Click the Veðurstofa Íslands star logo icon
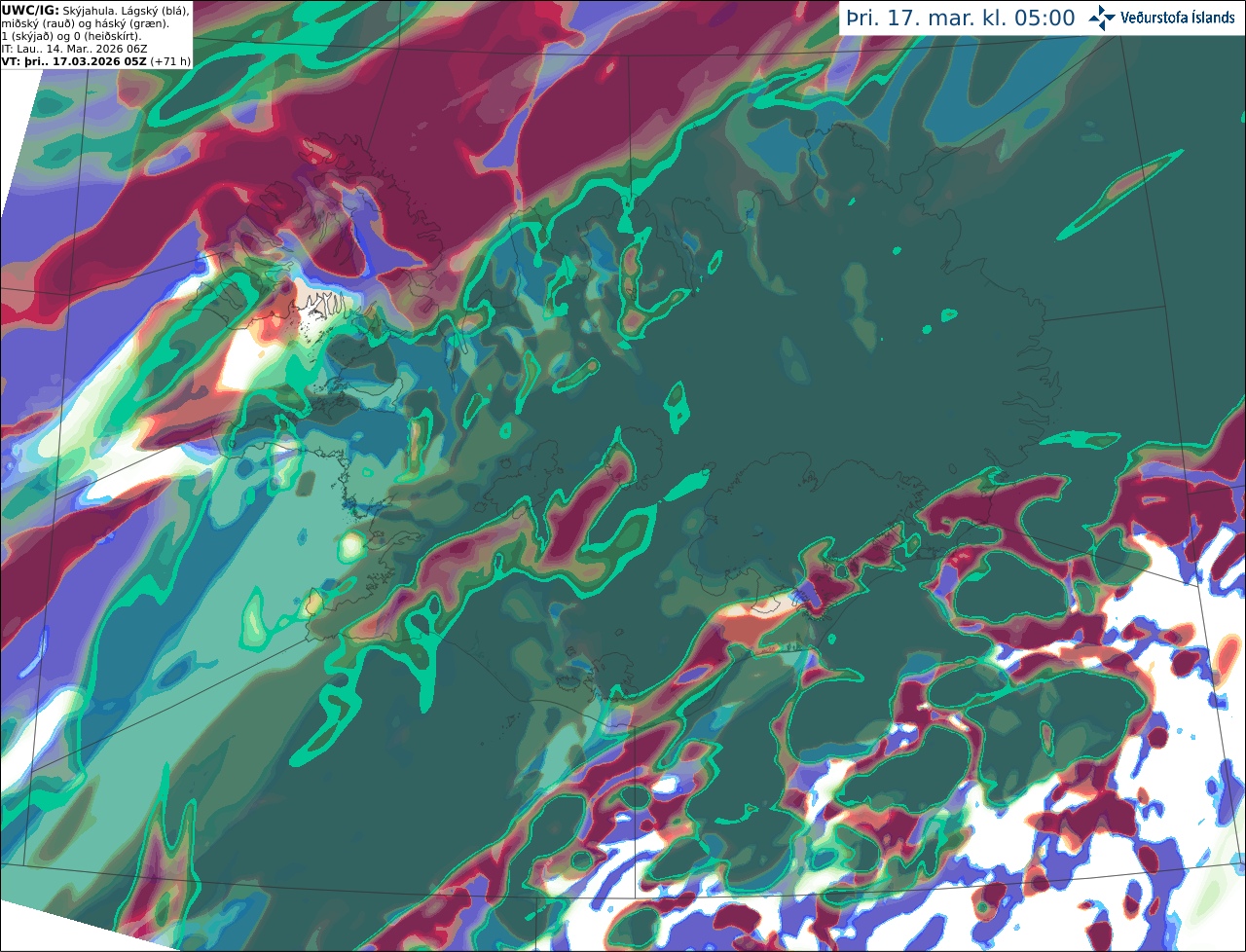1246x952 pixels. coord(1101,18)
